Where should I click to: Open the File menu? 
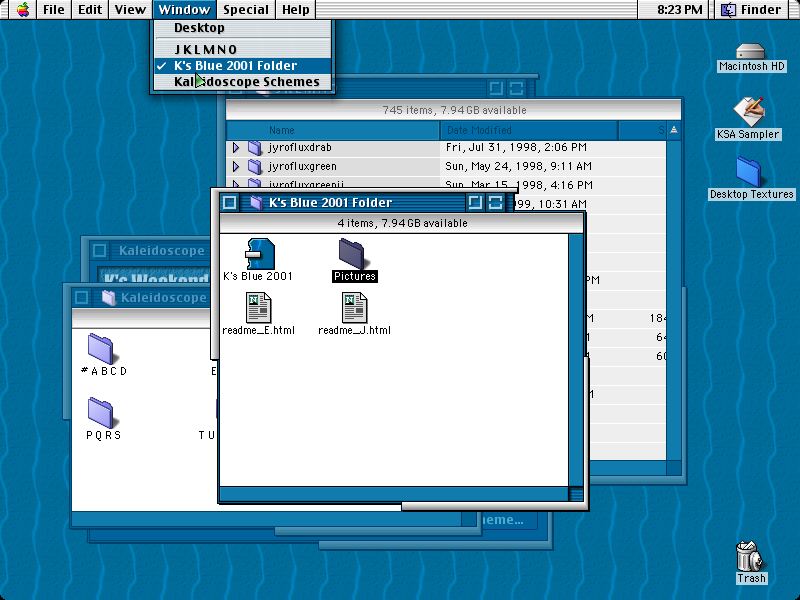pyautogui.click(x=54, y=10)
